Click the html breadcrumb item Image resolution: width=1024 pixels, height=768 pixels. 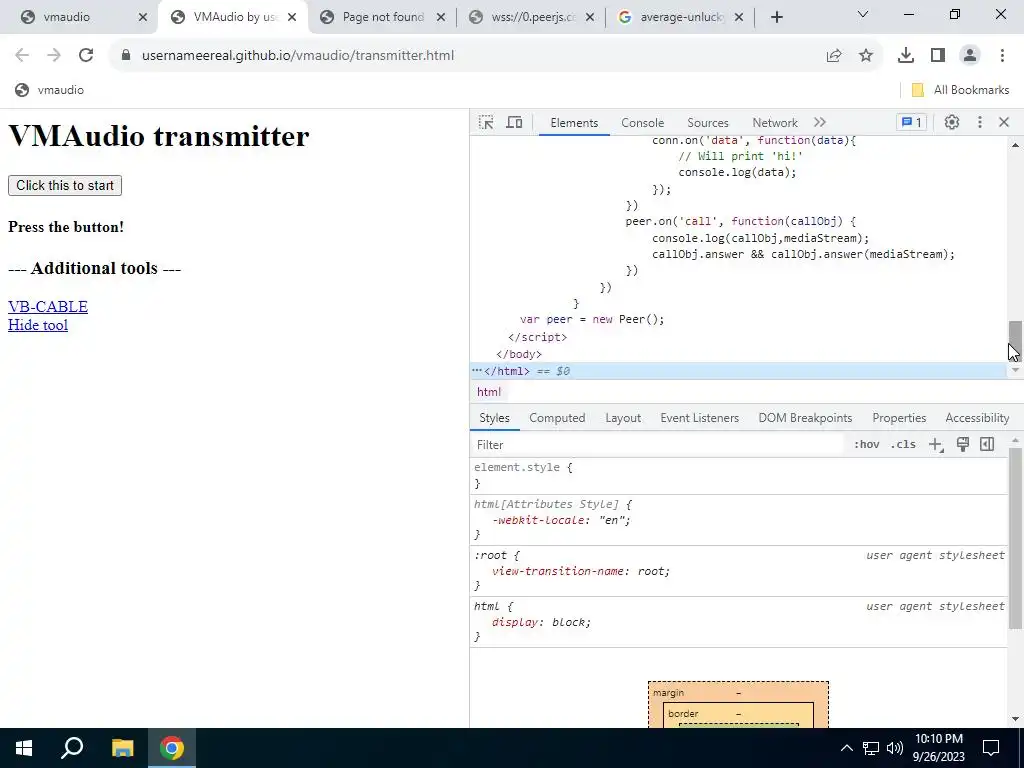[489, 392]
